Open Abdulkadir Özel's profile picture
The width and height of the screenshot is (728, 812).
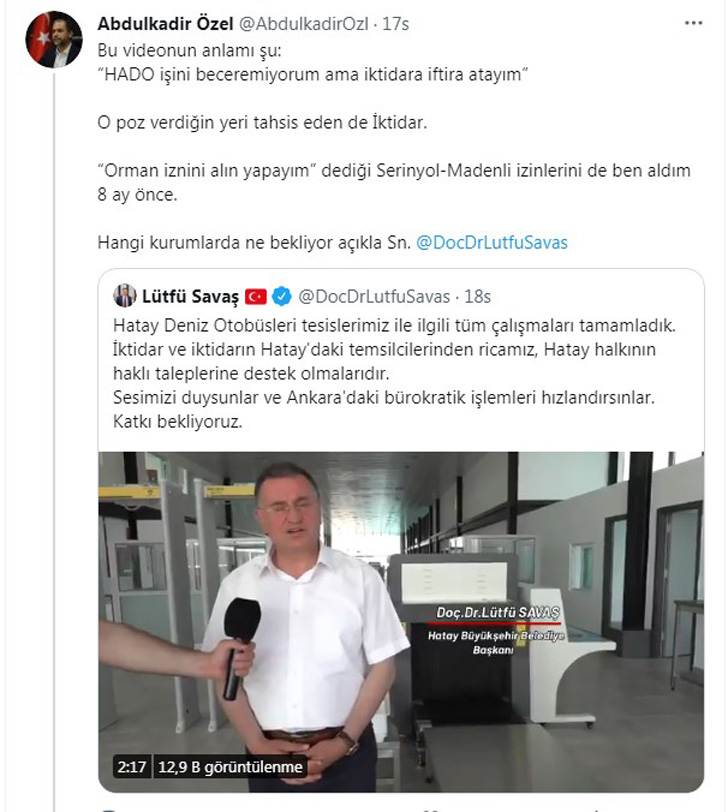pos(54,39)
